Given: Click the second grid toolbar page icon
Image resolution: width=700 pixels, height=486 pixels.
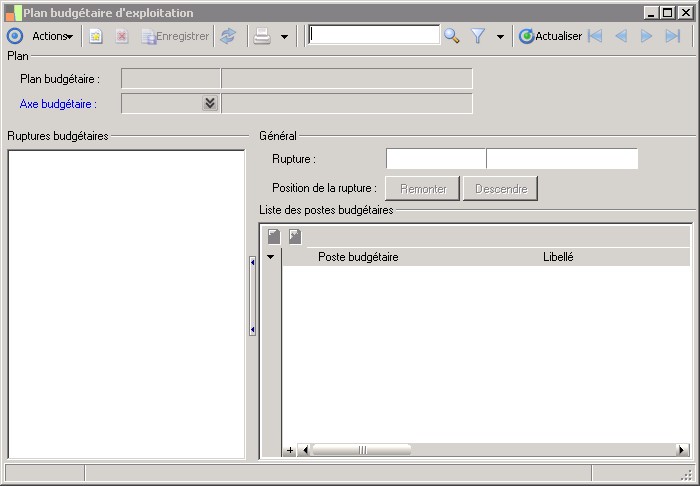Looking at the screenshot, I should pyautogui.click(x=295, y=237).
